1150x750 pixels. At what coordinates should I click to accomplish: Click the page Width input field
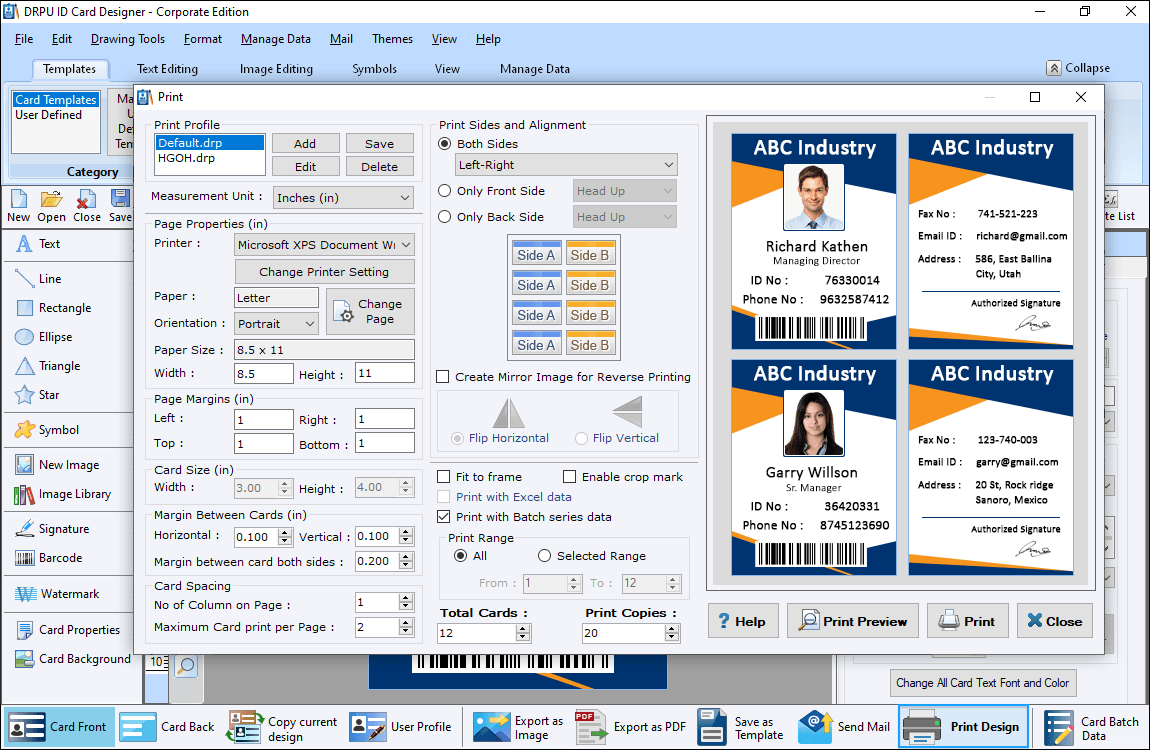[263, 374]
